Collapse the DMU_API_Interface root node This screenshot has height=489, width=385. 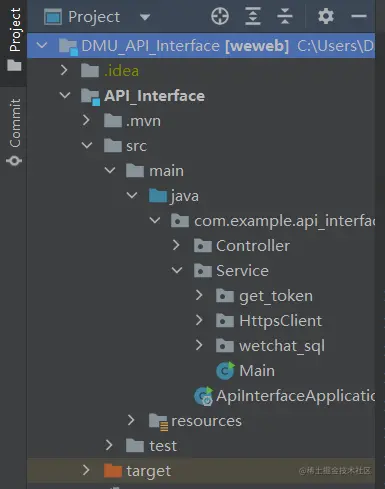[x=42, y=45]
